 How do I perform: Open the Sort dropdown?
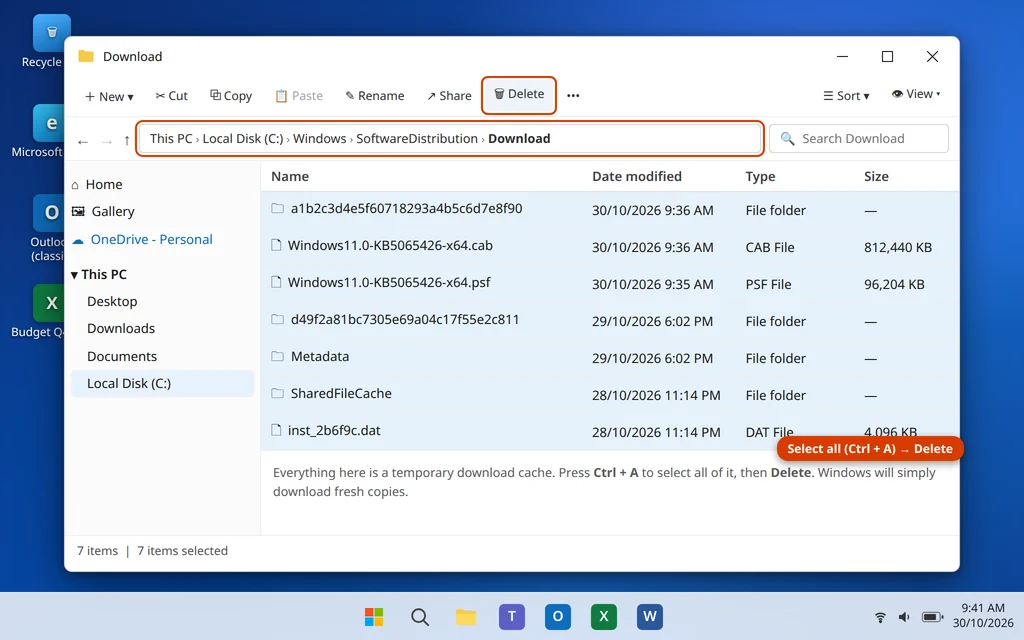(x=846, y=96)
